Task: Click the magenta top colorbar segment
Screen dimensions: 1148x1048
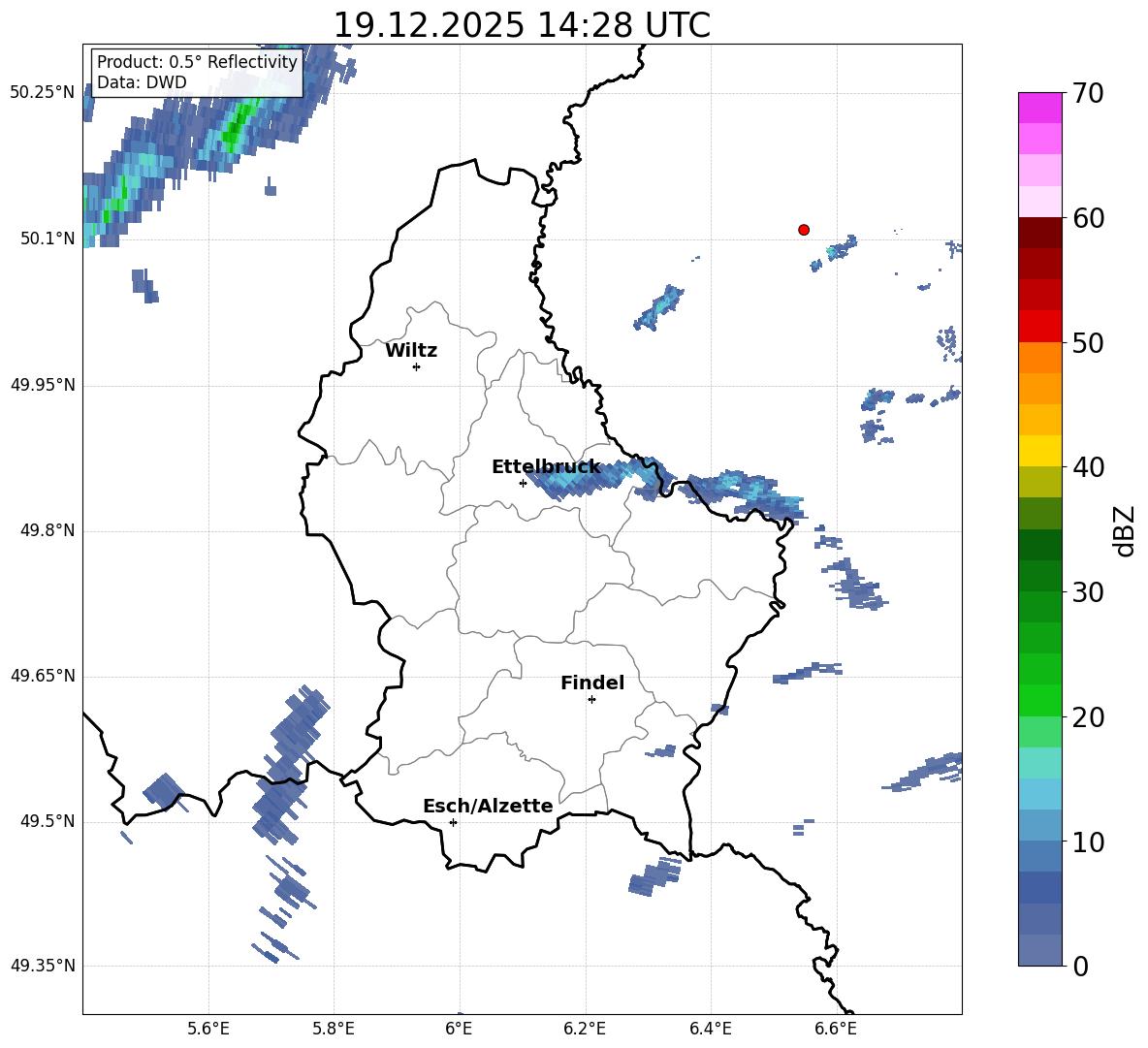Action: click(x=1039, y=108)
